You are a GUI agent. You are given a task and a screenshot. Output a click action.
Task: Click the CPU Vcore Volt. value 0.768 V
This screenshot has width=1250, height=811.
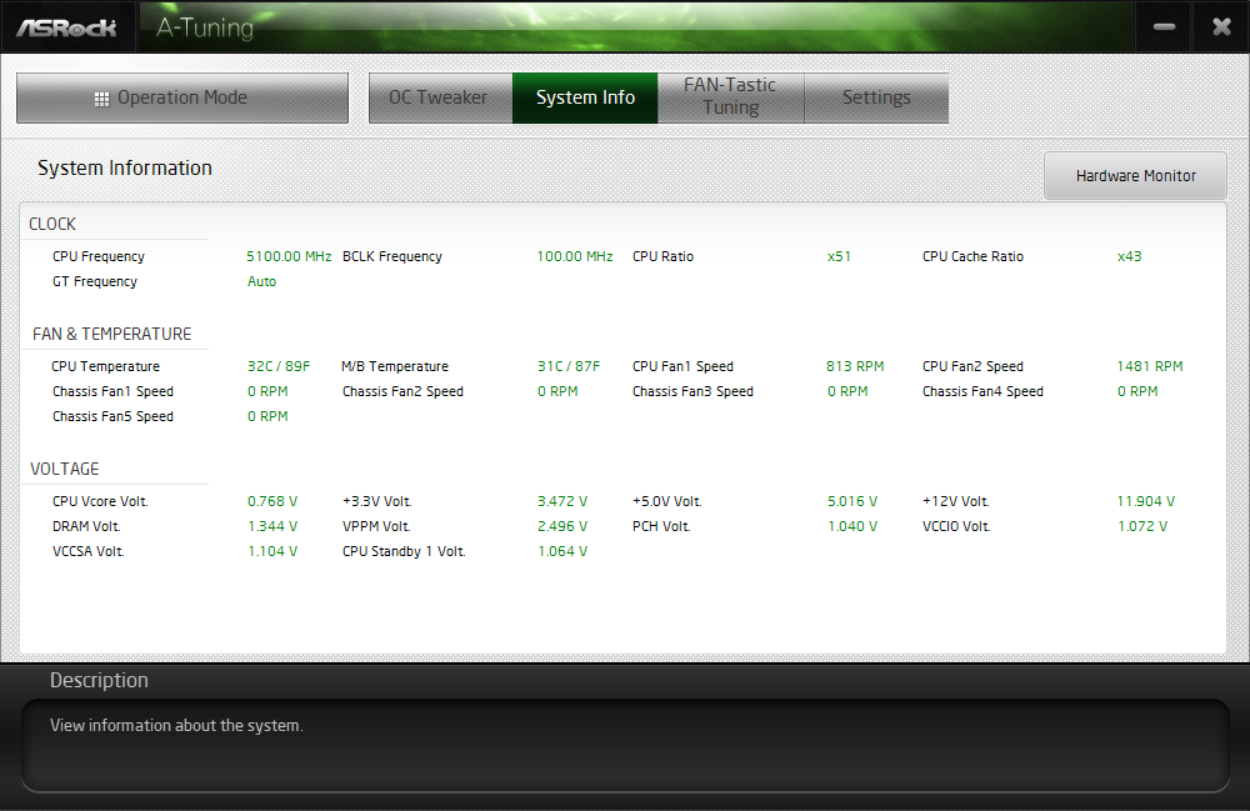(272, 501)
